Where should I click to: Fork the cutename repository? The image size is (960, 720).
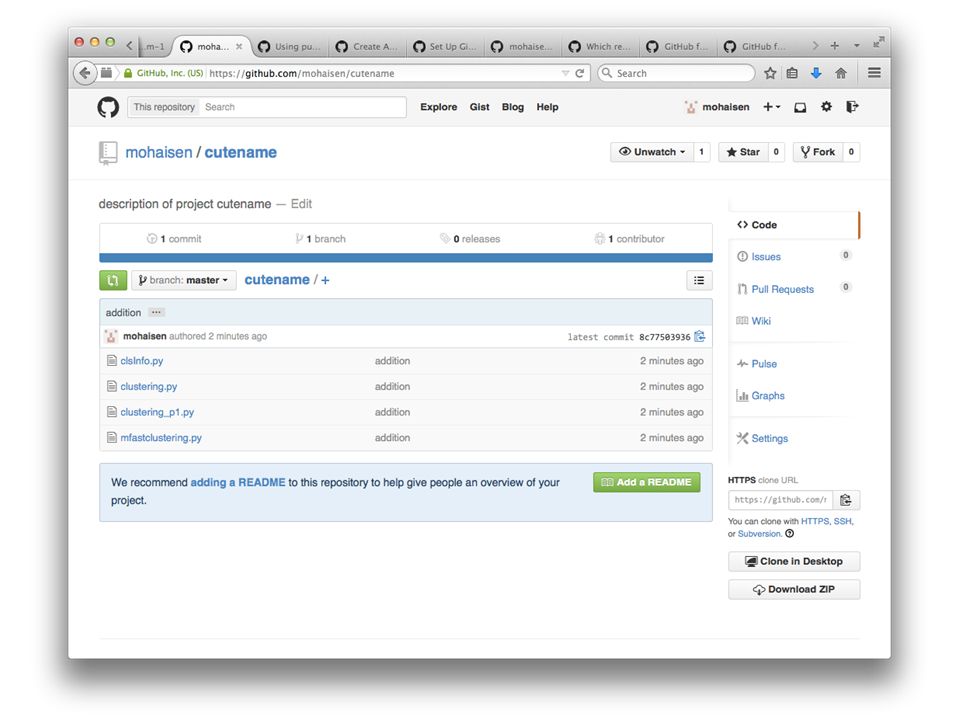pyautogui.click(x=818, y=152)
